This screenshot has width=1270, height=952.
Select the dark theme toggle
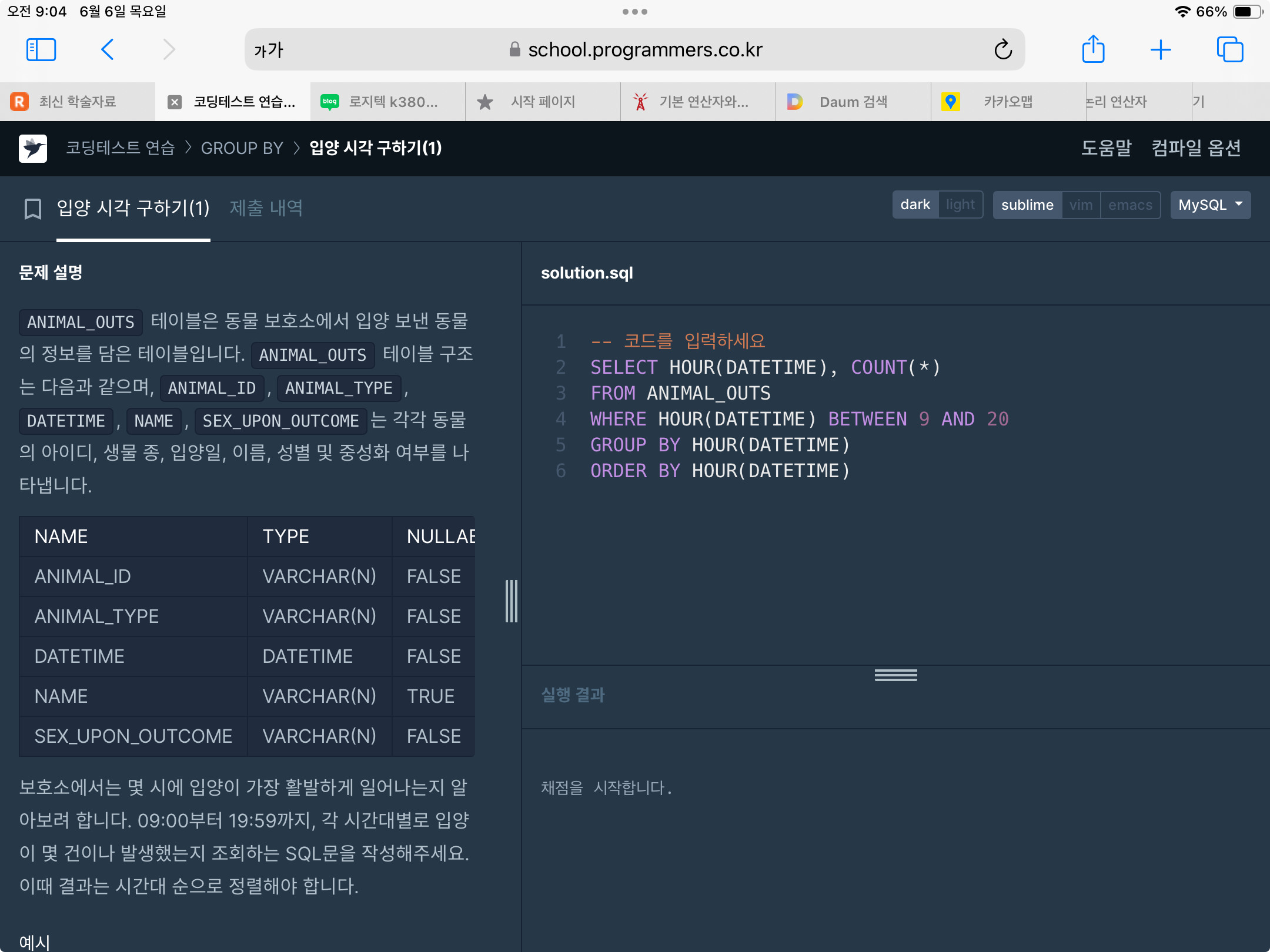point(915,205)
